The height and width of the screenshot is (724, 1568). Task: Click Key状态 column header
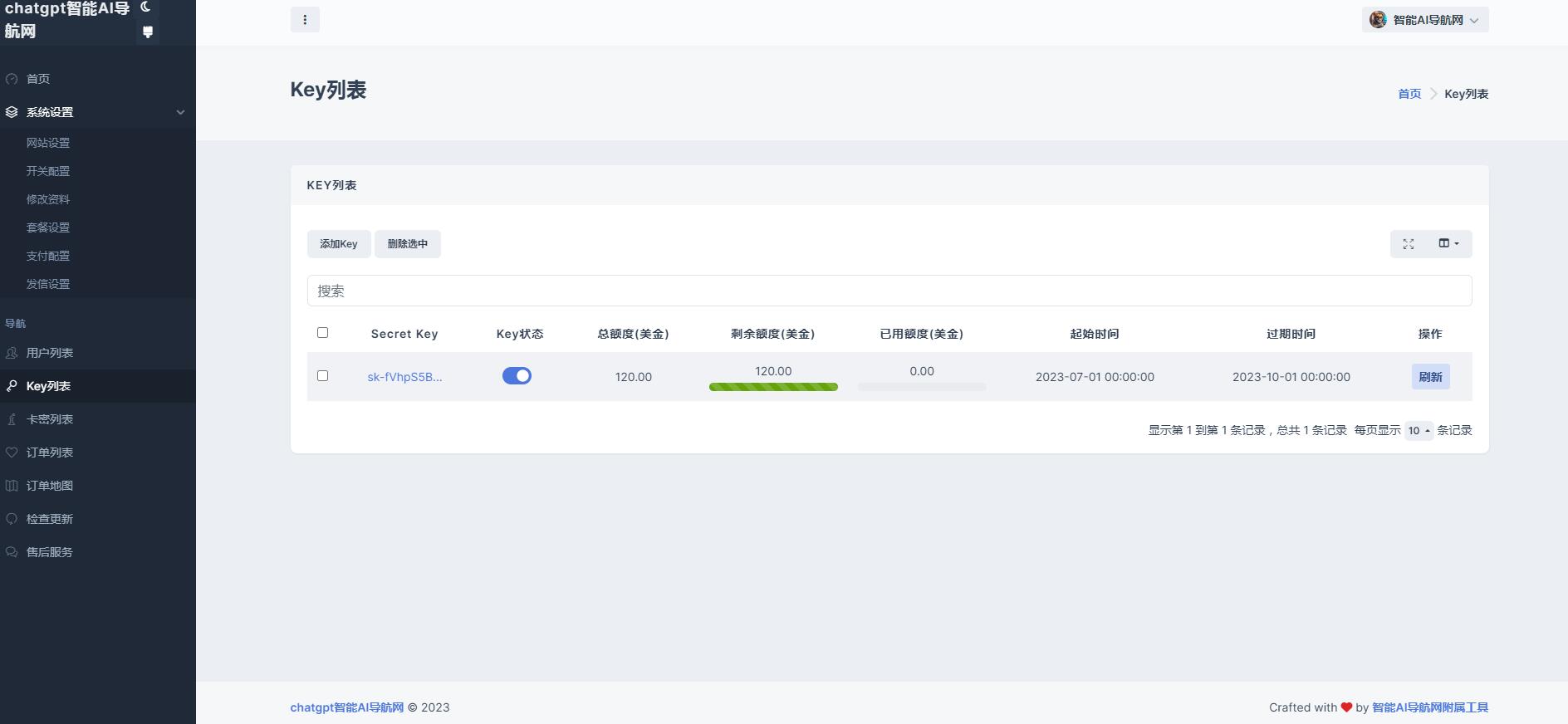(x=520, y=334)
